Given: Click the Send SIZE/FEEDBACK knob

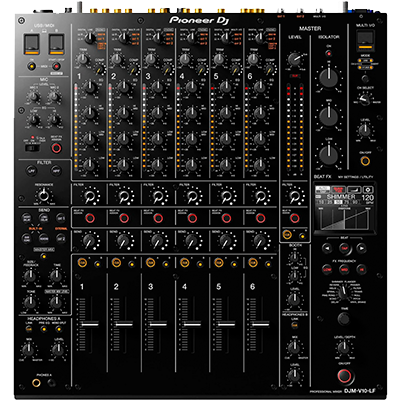Looking at the screenshot, I should [x=30, y=276].
